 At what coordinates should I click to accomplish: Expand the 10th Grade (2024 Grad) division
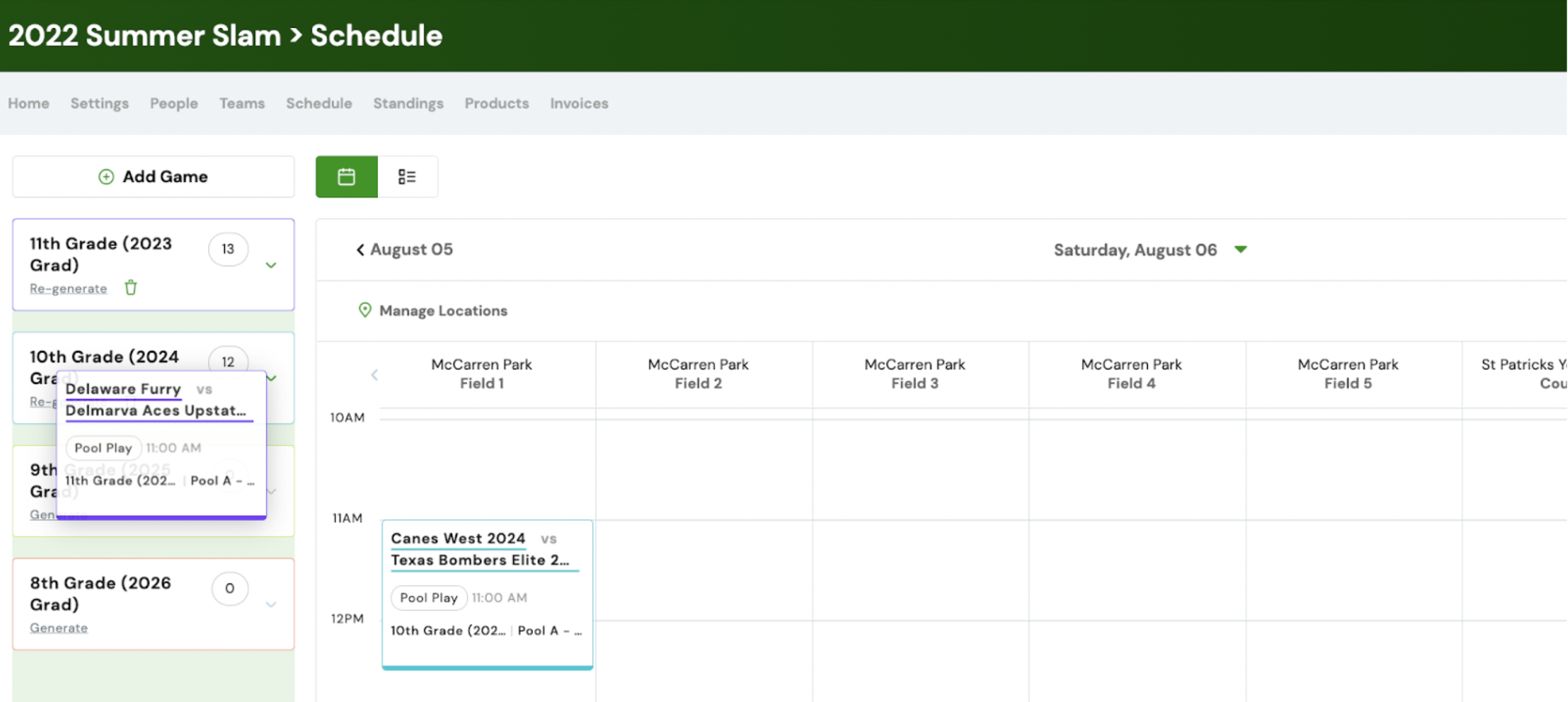tap(272, 378)
